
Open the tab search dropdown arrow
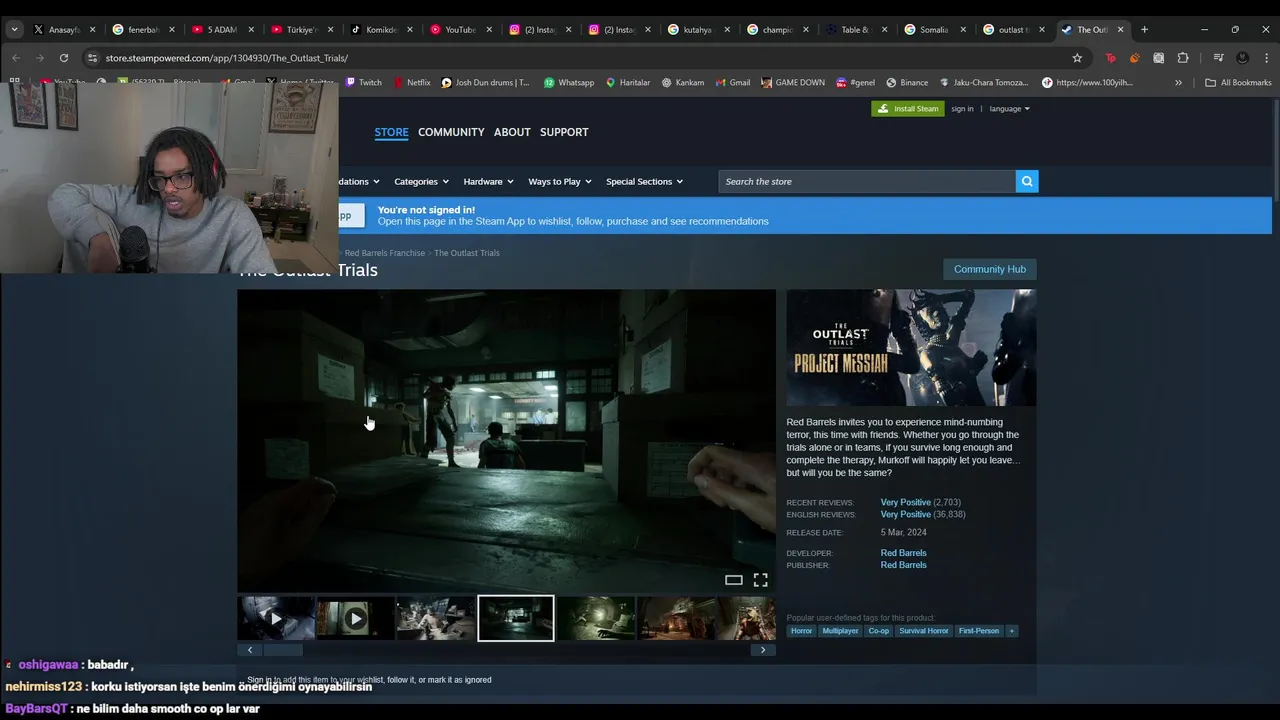pyautogui.click(x=14, y=29)
